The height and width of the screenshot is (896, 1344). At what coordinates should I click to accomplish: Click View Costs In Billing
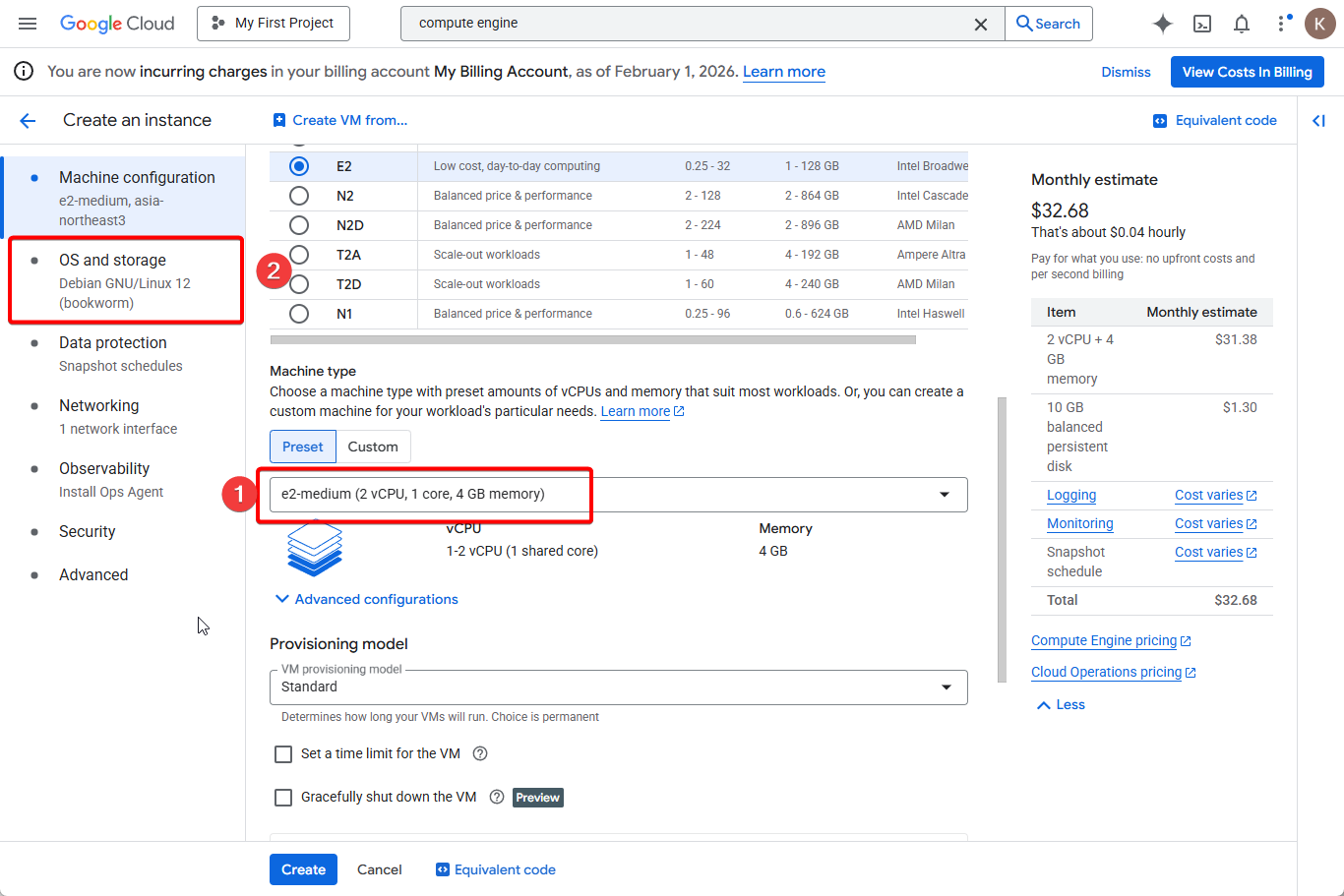[x=1247, y=72]
